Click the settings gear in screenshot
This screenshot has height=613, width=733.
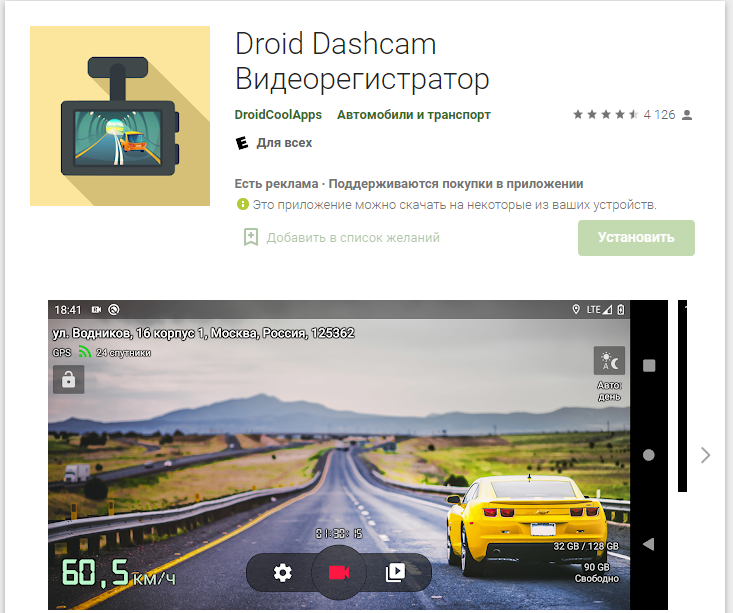[x=283, y=572]
